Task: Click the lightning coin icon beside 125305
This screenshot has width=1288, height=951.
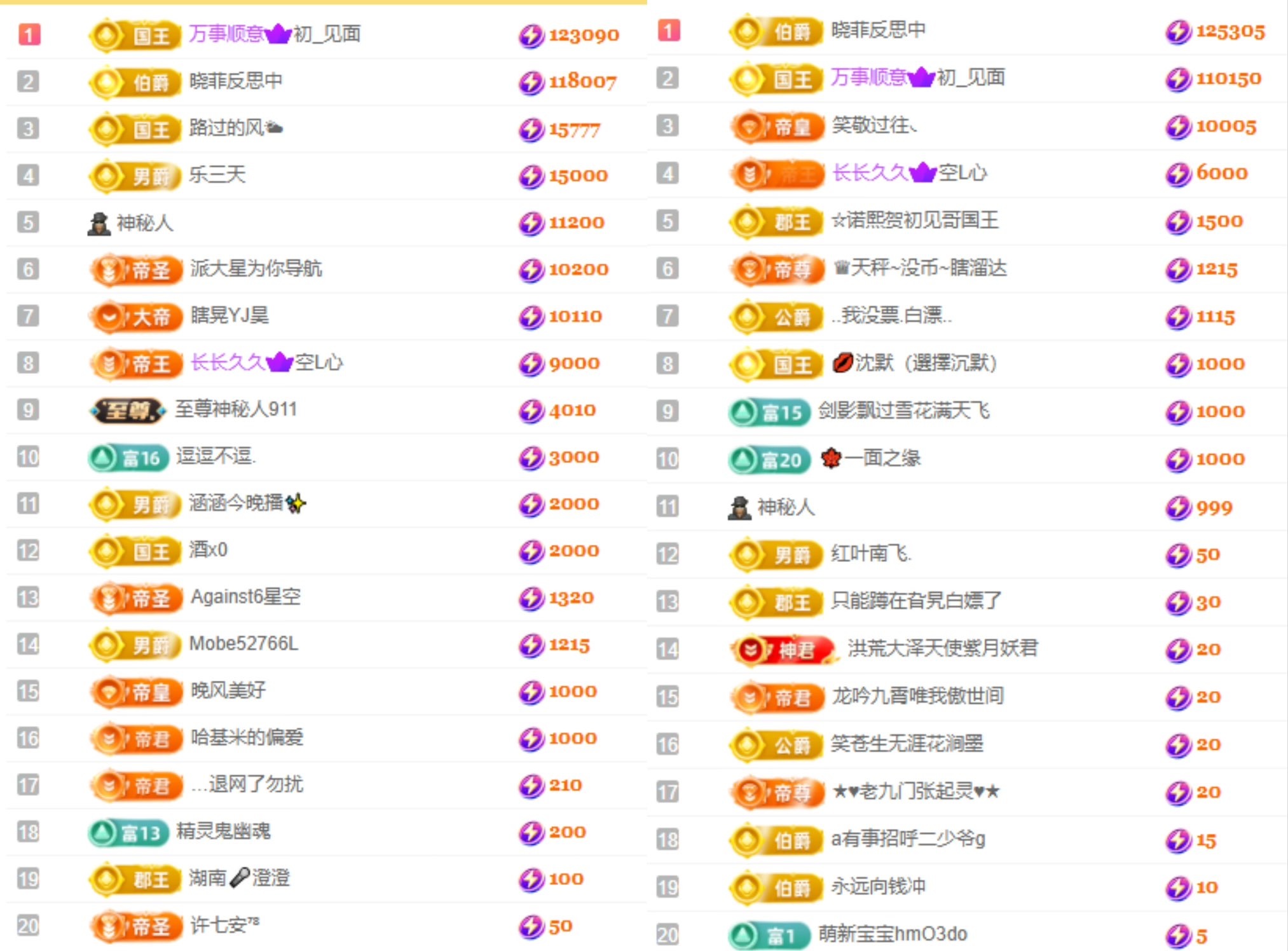Action: pos(1177,32)
